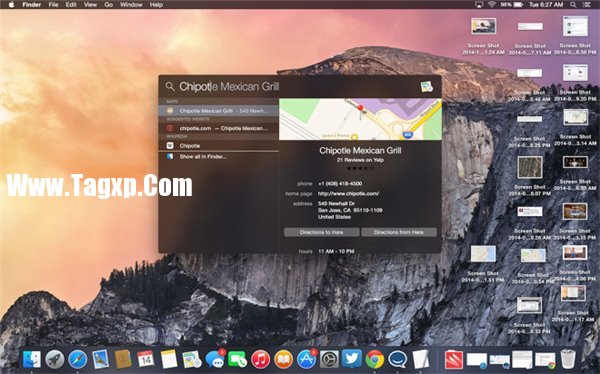Screen dimensions: 600x374
Task: Open the Go menu
Action: coord(109,5)
